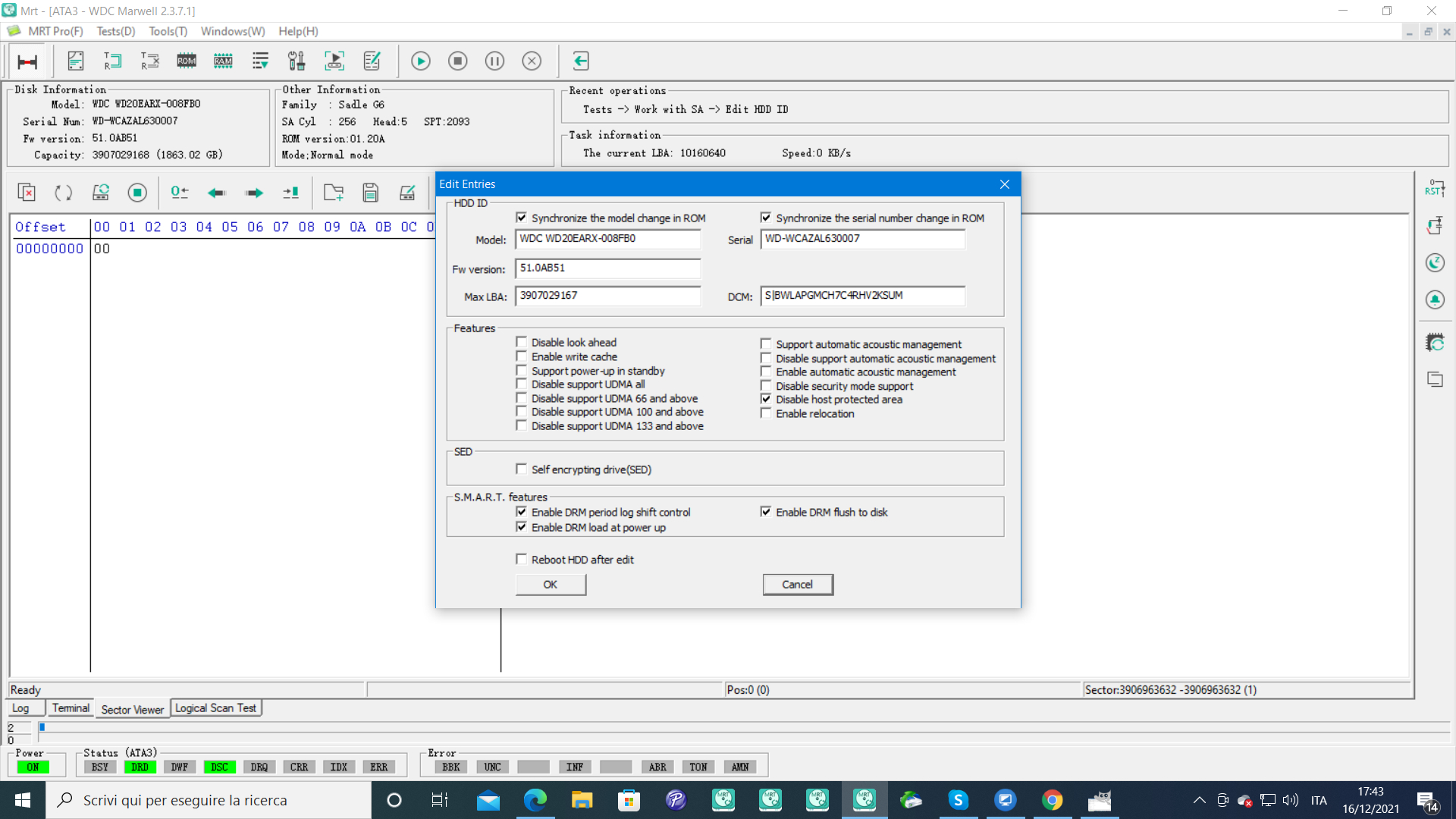Switch to the Terminal tab
The image size is (1456, 819).
pyautogui.click(x=71, y=708)
